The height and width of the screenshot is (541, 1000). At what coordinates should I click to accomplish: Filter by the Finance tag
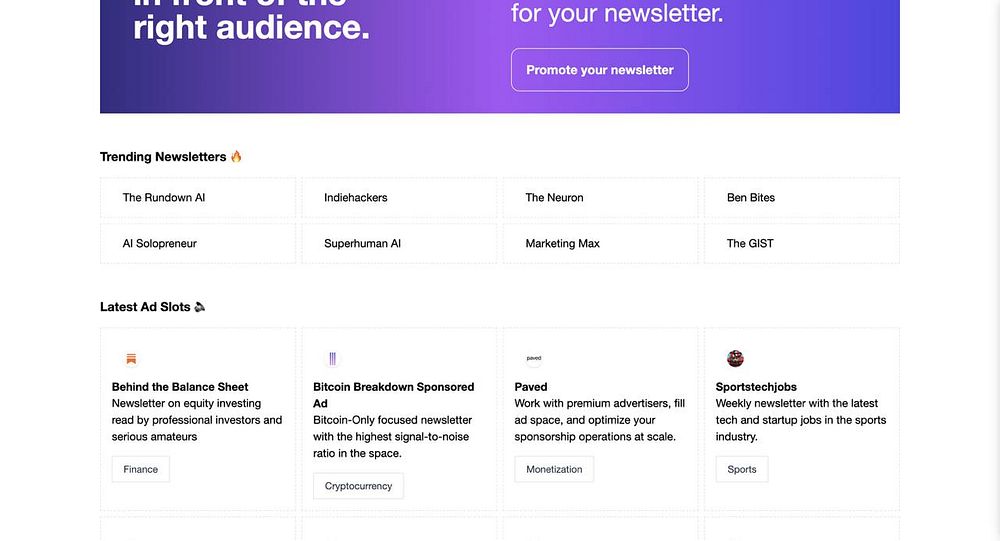(141, 469)
